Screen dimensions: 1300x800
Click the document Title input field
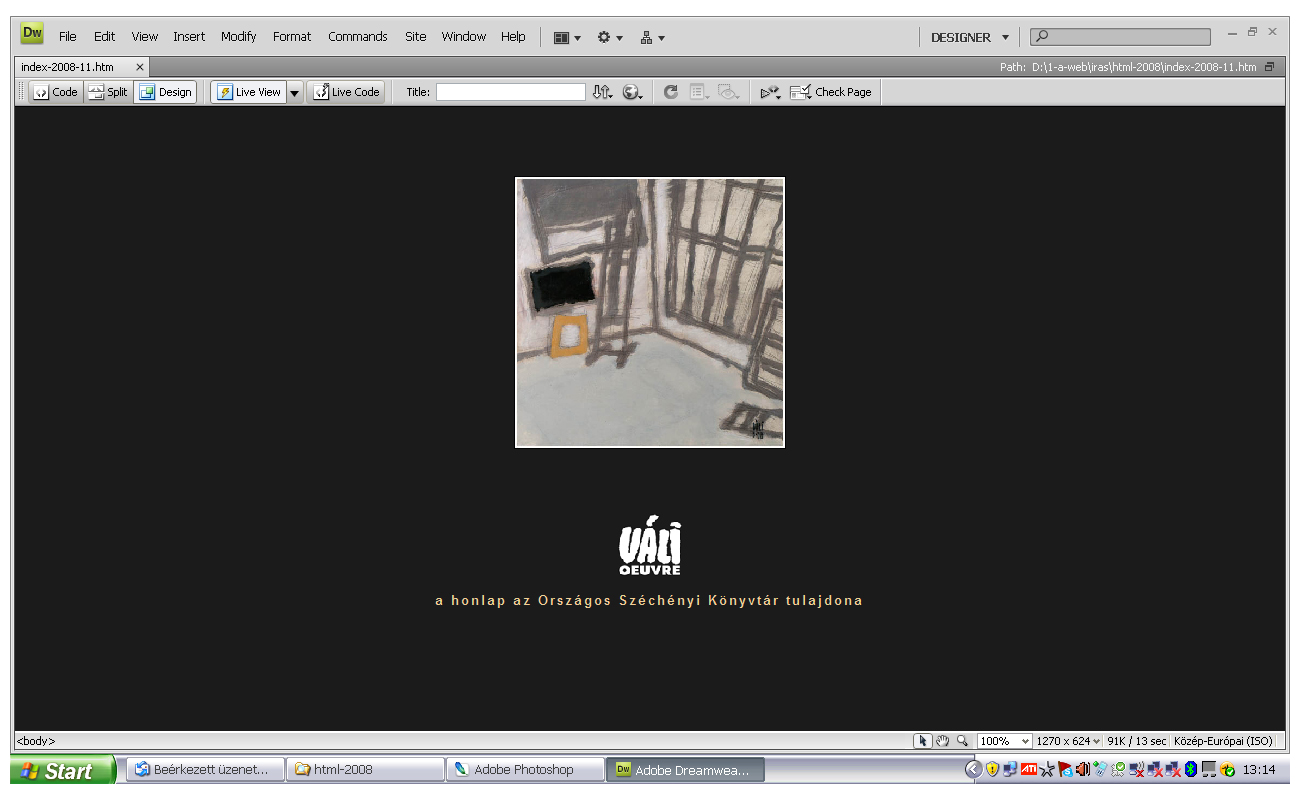pos(511,92)
